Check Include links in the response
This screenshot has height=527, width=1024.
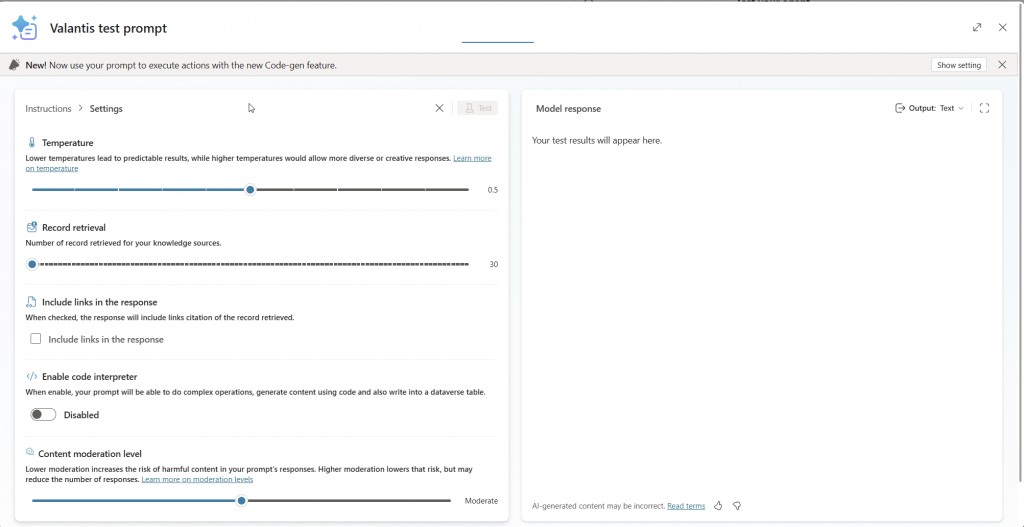(36, 339)
